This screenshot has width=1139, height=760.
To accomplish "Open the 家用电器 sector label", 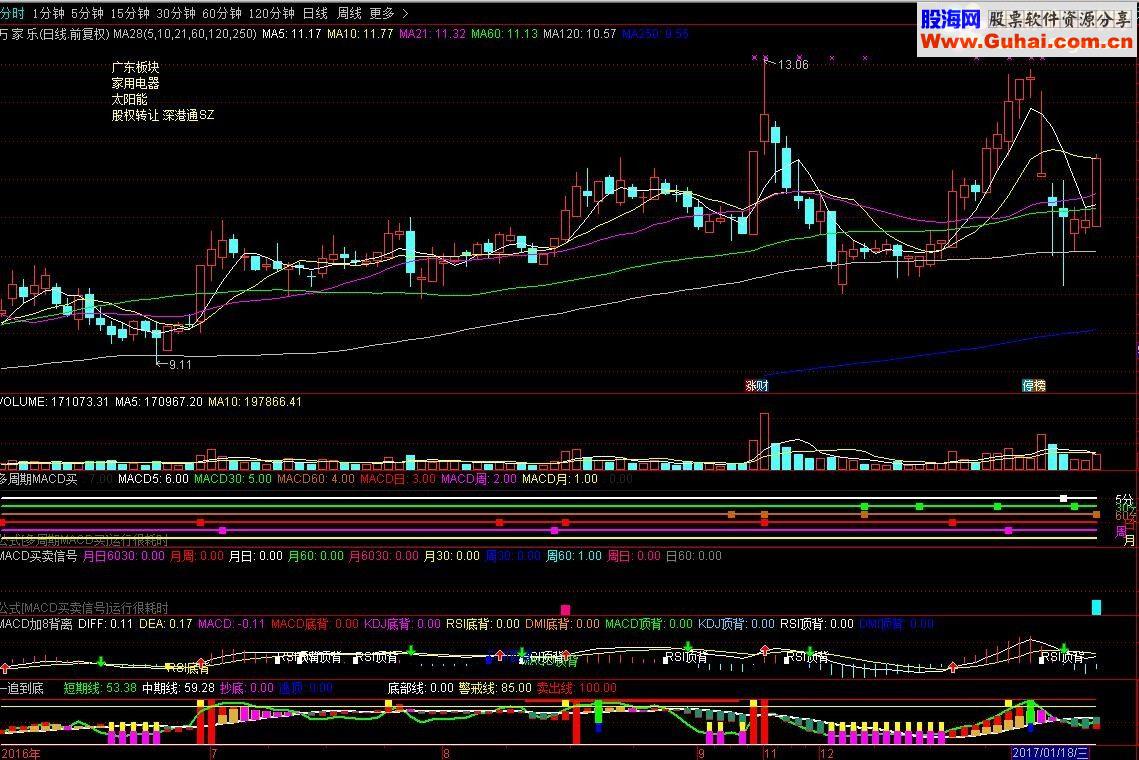I will click(135, 83).
